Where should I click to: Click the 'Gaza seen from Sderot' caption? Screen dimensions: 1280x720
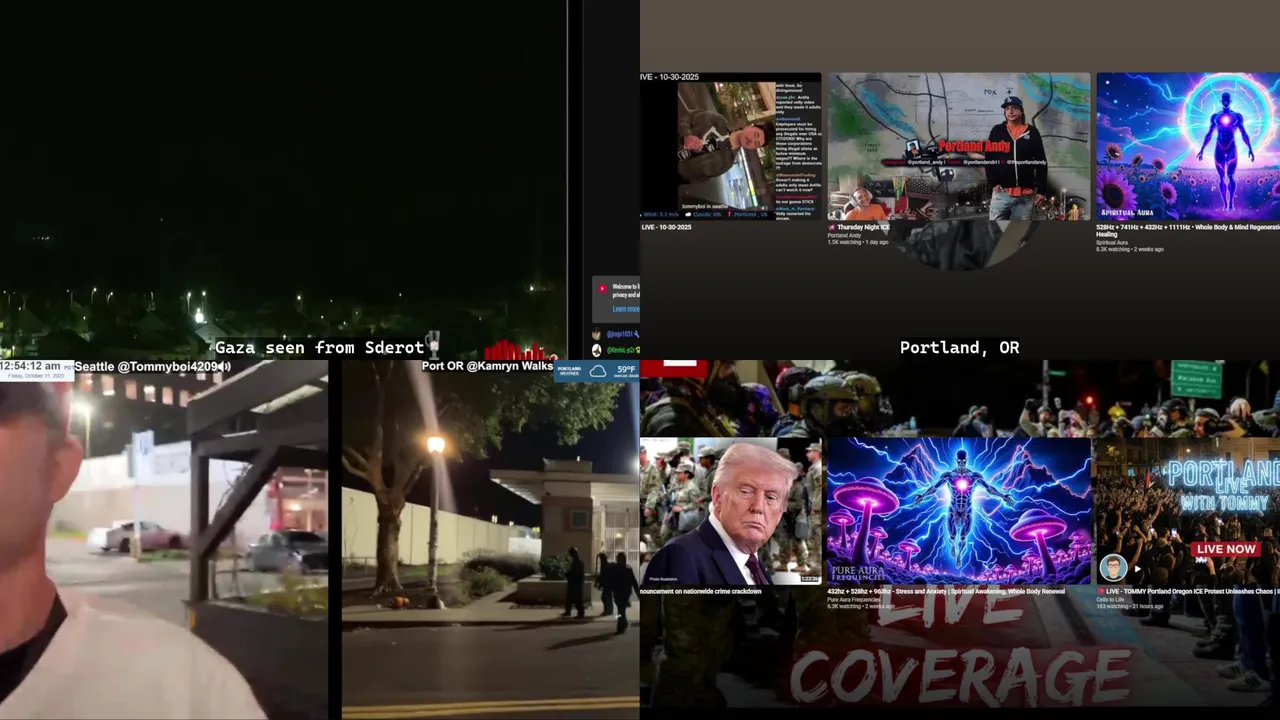click(x=320, y=348)
